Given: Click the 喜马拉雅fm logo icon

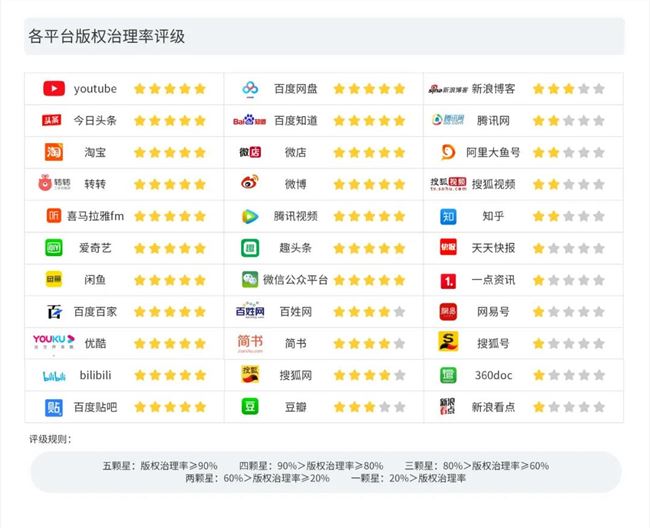Looking at the screenshot, I should click(54, 216).
